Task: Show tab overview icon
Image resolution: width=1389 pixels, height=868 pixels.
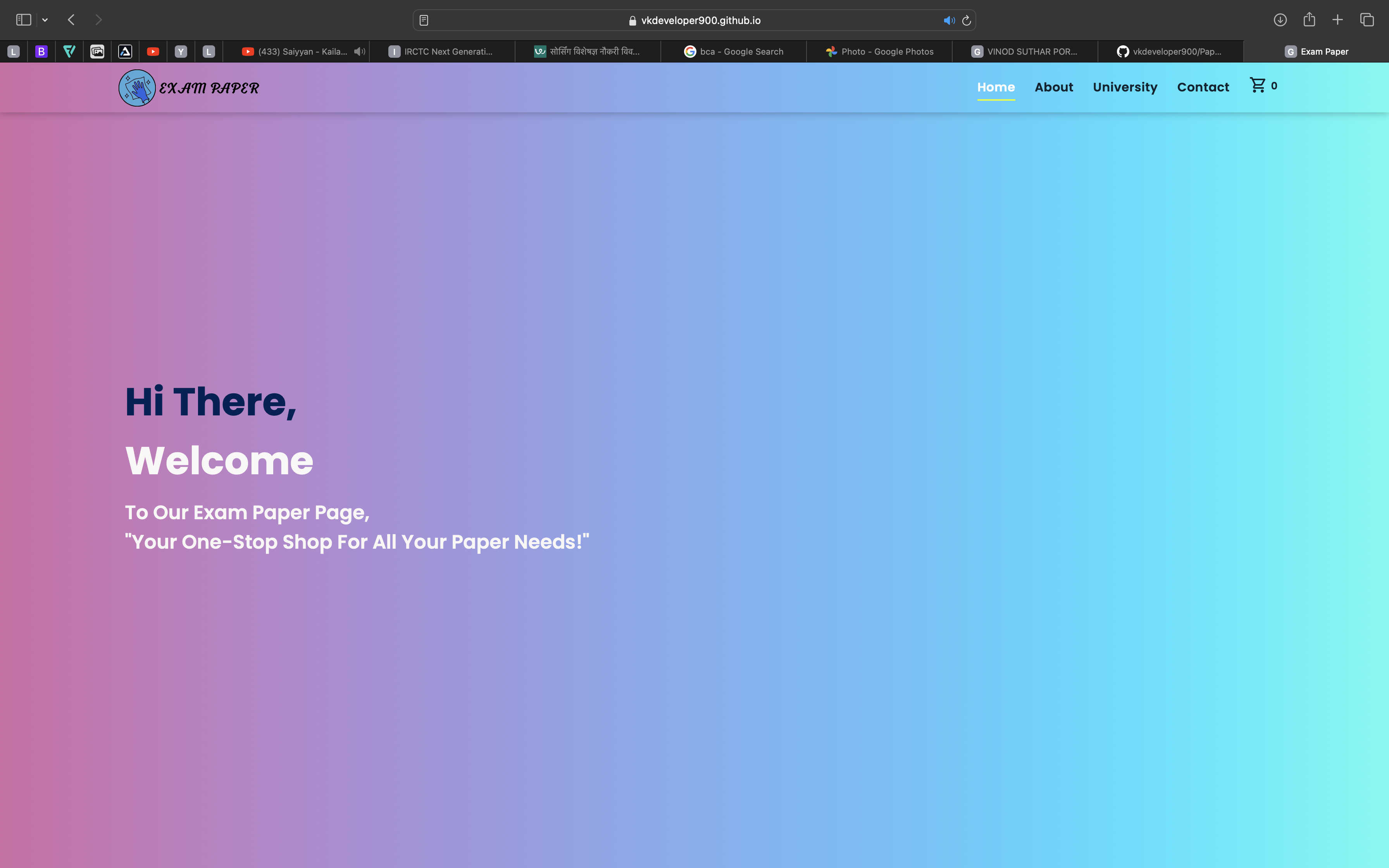Action: [x=1367, y=20]
